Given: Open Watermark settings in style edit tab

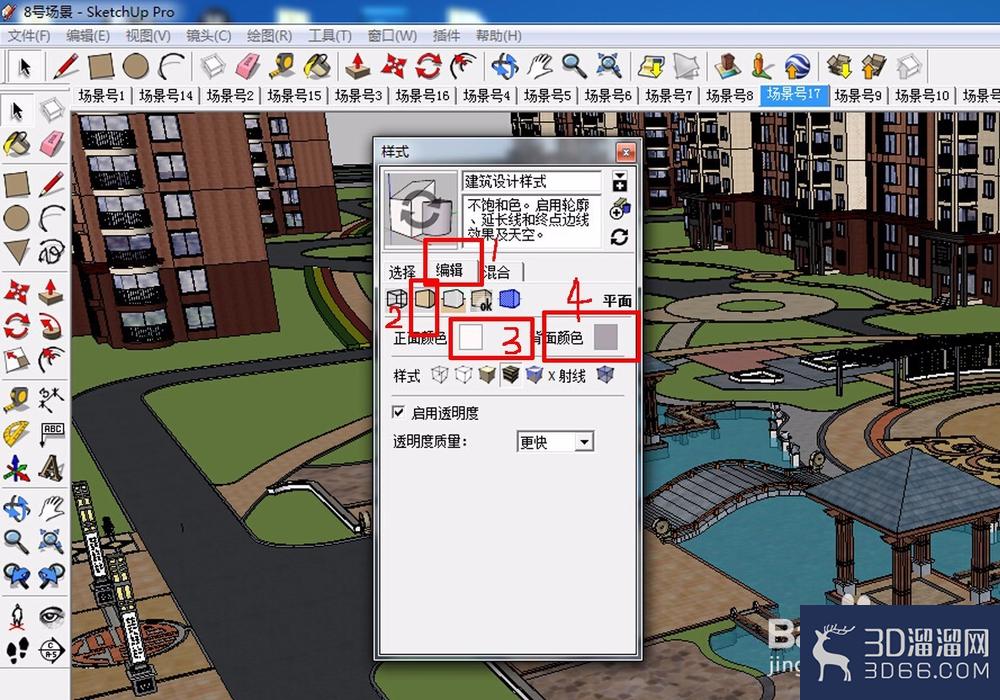Looking at the screenshot, I should click(x=482, y=299).
